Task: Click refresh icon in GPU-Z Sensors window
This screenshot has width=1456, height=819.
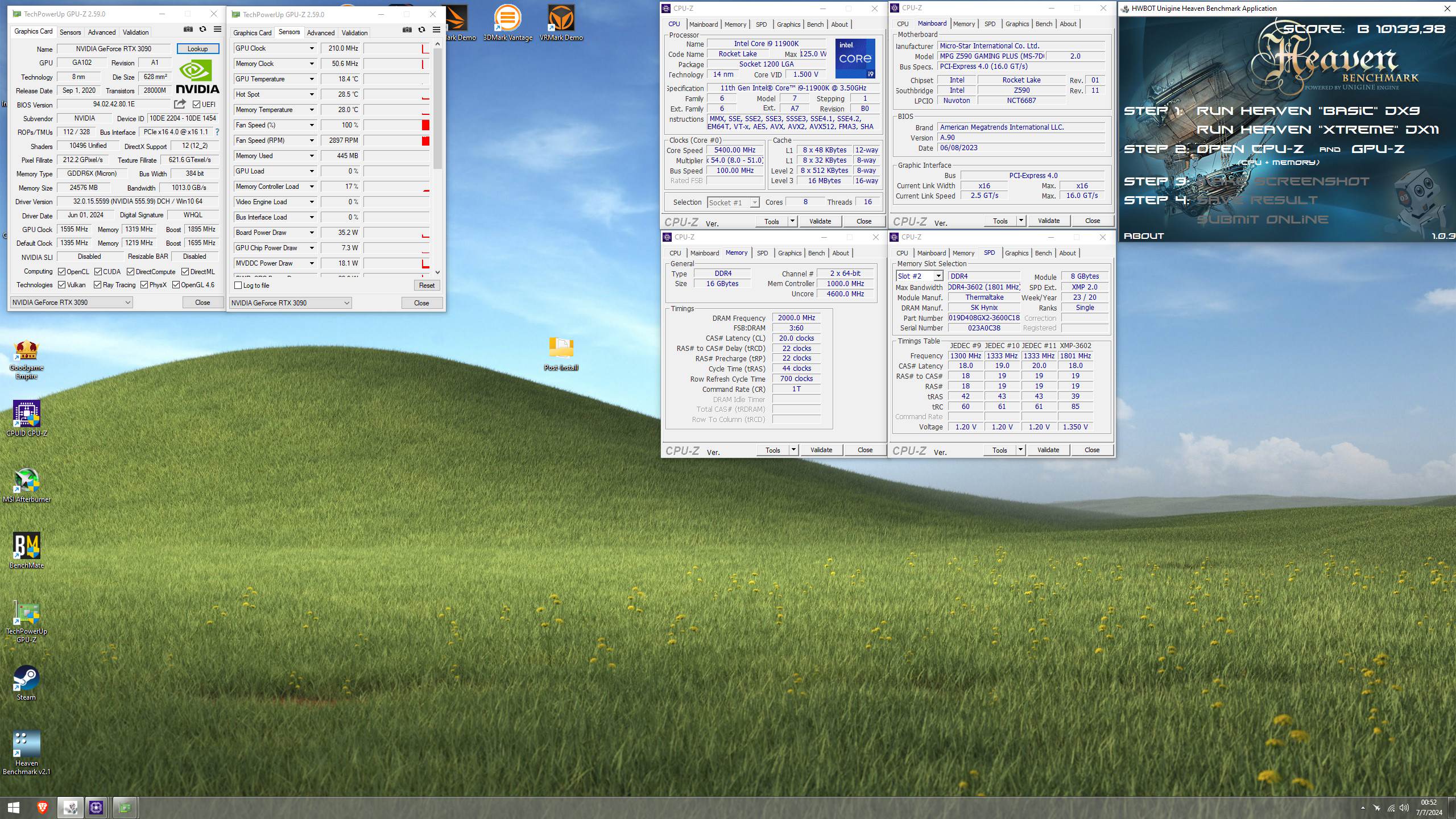Action: tap(421, 30)
